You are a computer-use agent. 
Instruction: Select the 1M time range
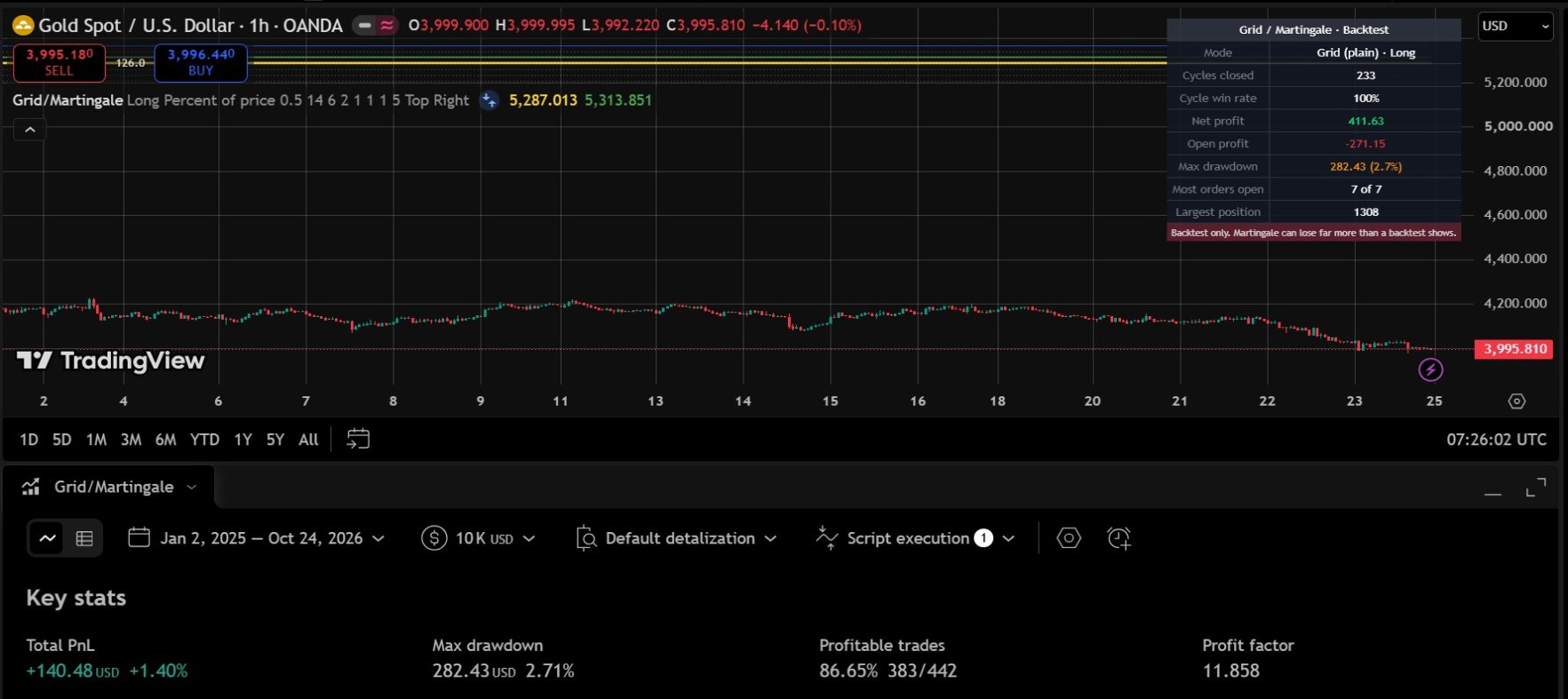click(x=96, y=440)
